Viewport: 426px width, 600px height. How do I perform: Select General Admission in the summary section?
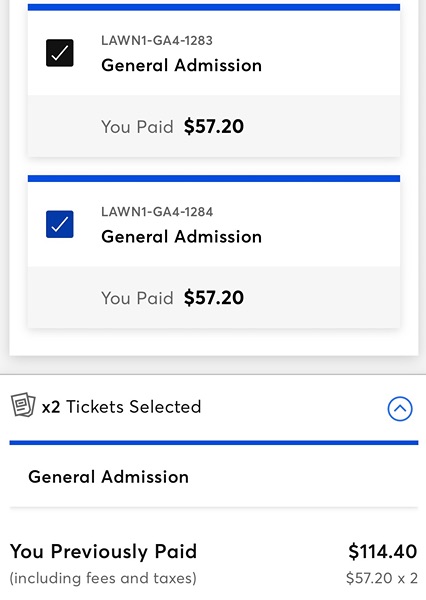pyautogui.click(x=108, y=477)
